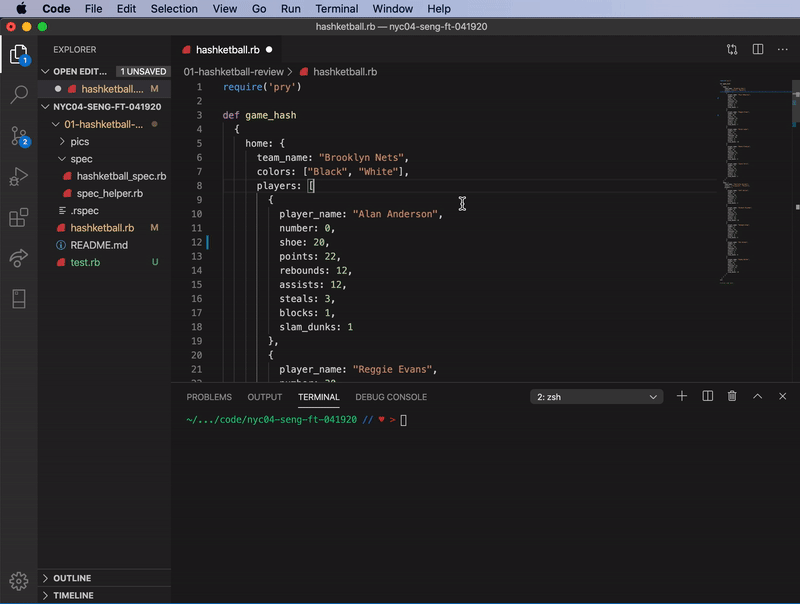Click the "Reggie Evans" string

pyautogui.click(x=392, y=369)
